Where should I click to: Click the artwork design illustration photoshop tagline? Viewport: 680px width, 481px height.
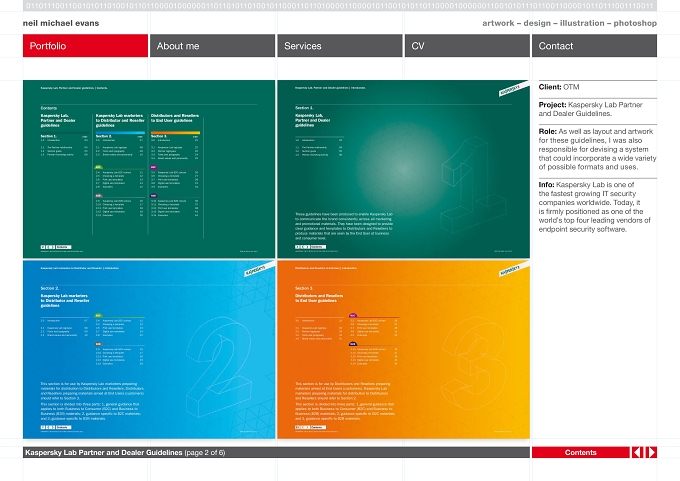pos(569,23)
